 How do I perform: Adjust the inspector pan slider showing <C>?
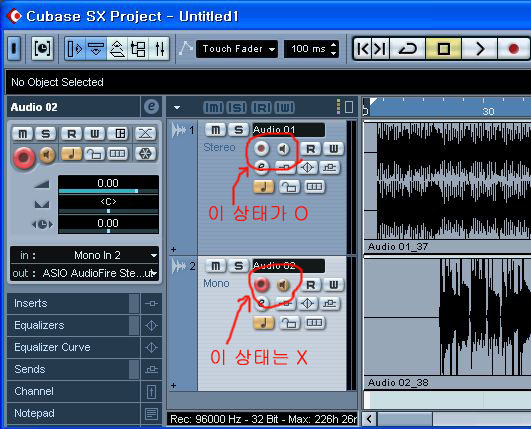pos(108,211)
